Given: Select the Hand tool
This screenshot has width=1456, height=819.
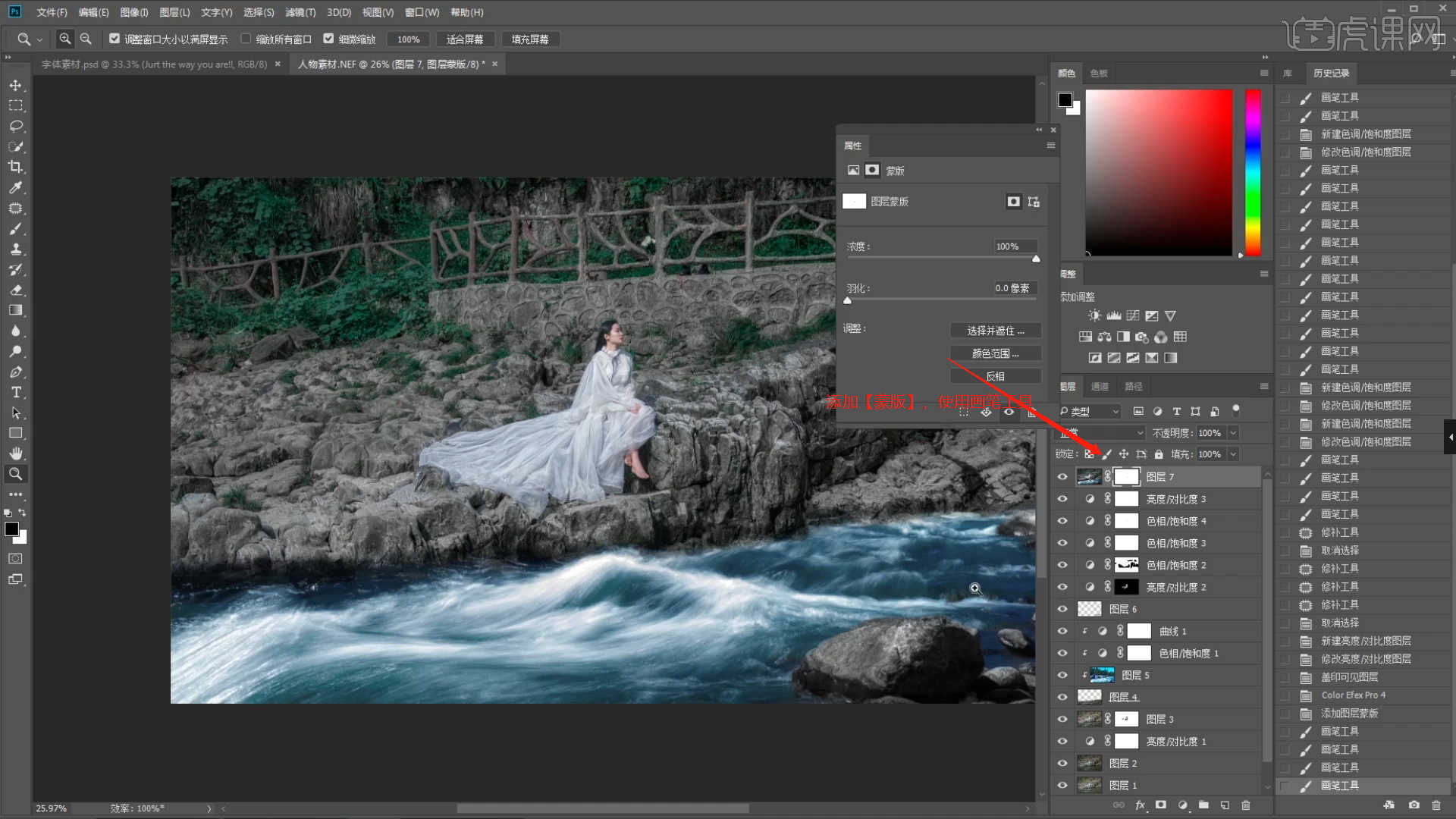Looking at the screenshot, I should [15, 453].
